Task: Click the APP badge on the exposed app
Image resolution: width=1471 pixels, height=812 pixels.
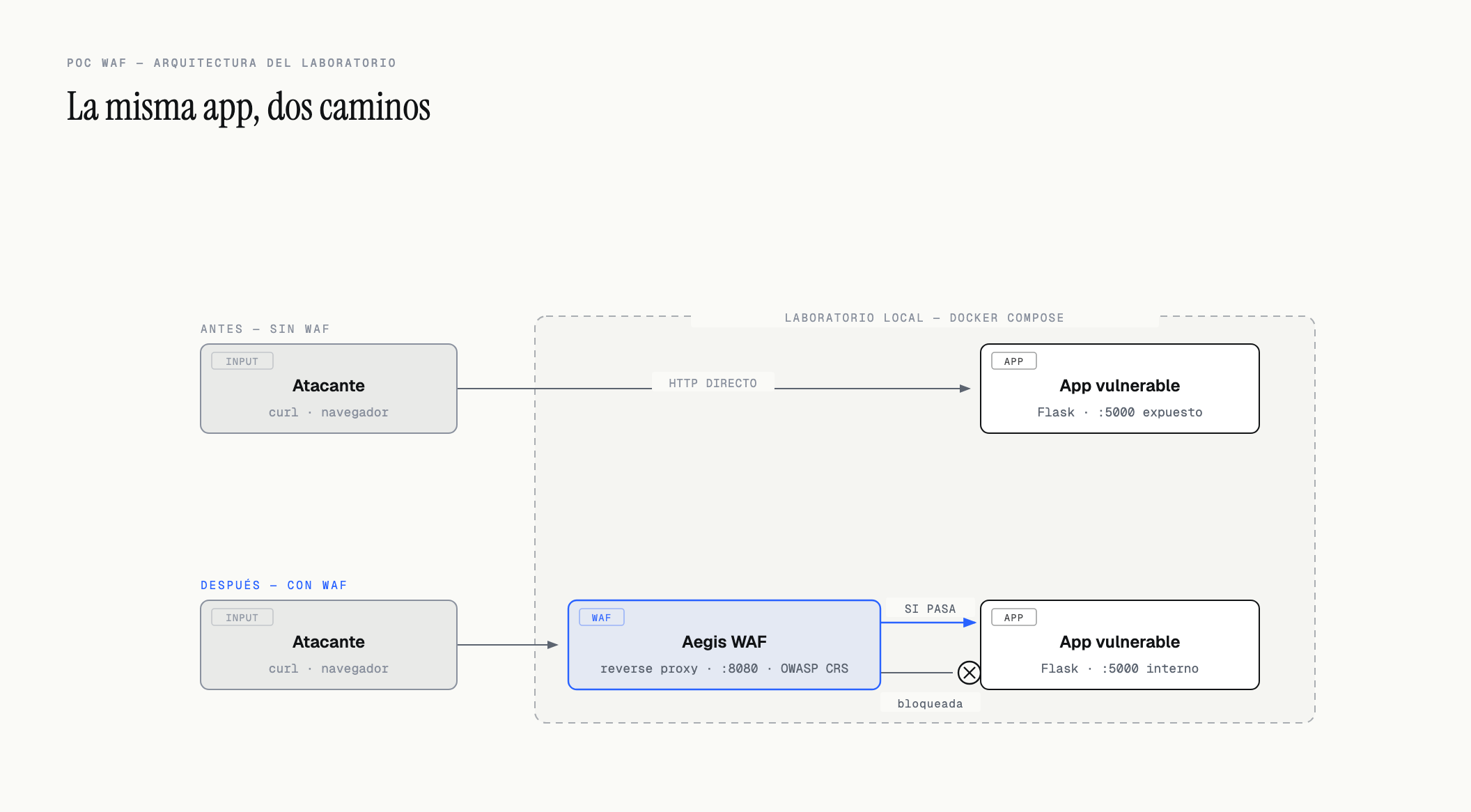Action: click(1014, 361)
